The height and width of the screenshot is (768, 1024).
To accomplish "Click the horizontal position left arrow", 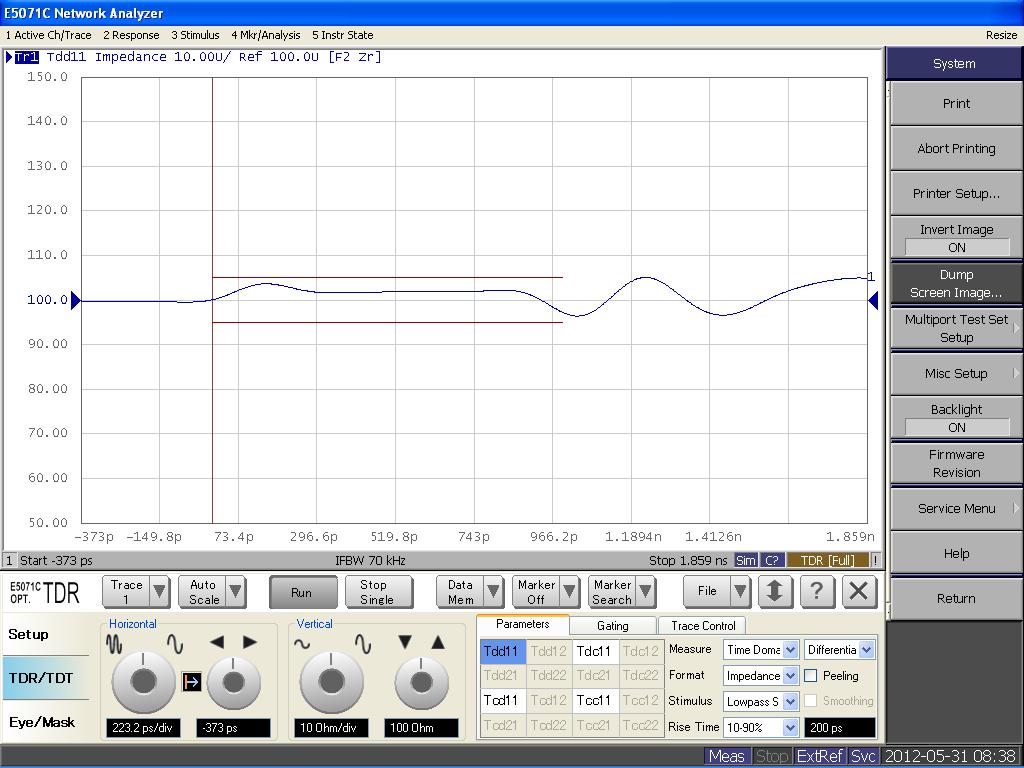I will coord(217,642).
